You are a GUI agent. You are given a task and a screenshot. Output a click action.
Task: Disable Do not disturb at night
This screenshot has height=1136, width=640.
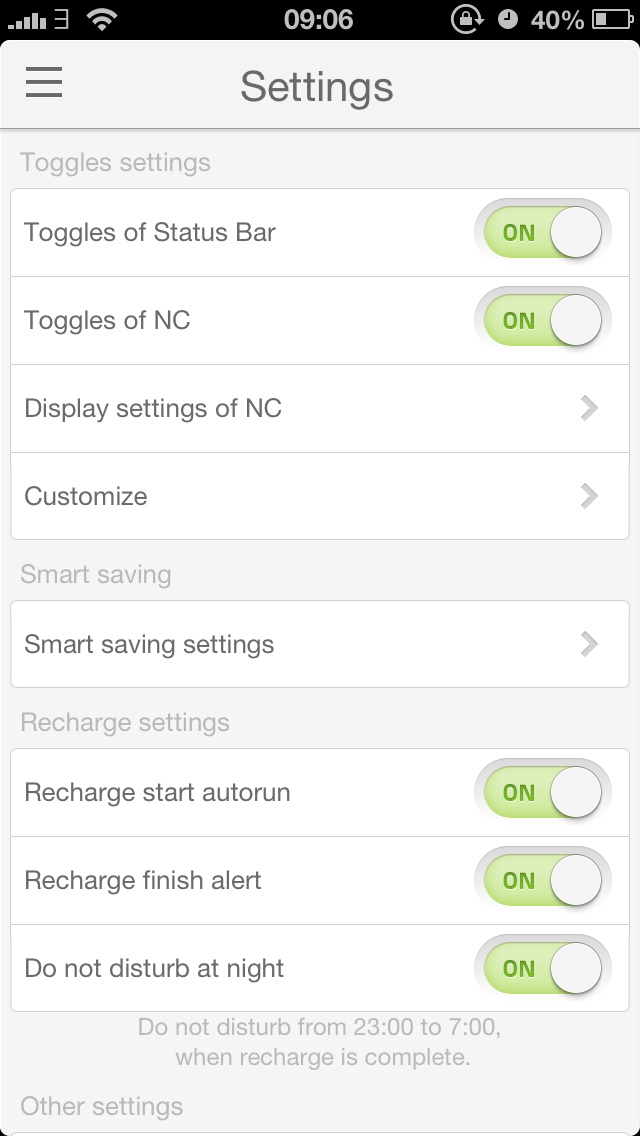542,969
